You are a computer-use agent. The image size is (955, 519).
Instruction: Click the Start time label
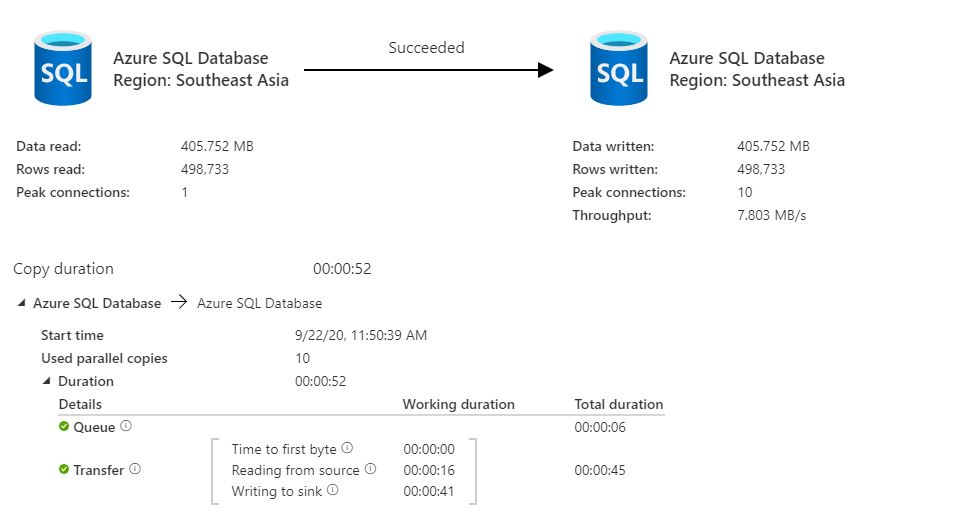72,335
